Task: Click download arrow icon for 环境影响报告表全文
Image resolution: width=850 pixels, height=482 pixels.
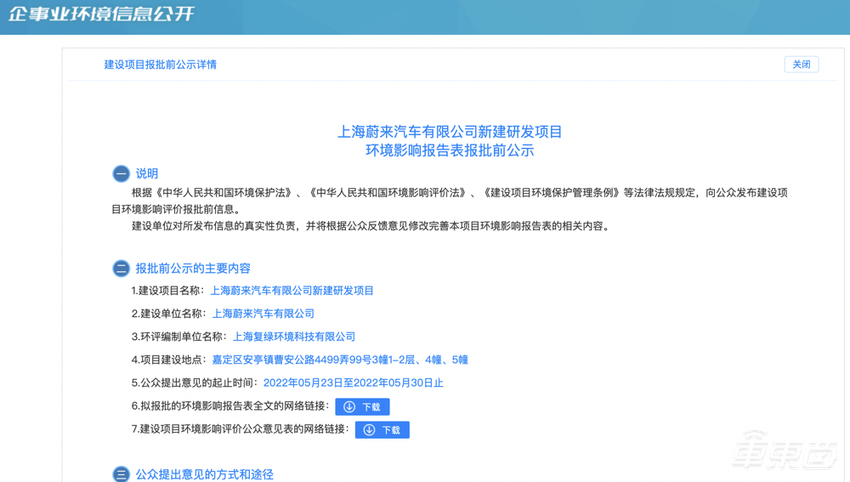Action: pyautogui.click(x=350, y=407)
